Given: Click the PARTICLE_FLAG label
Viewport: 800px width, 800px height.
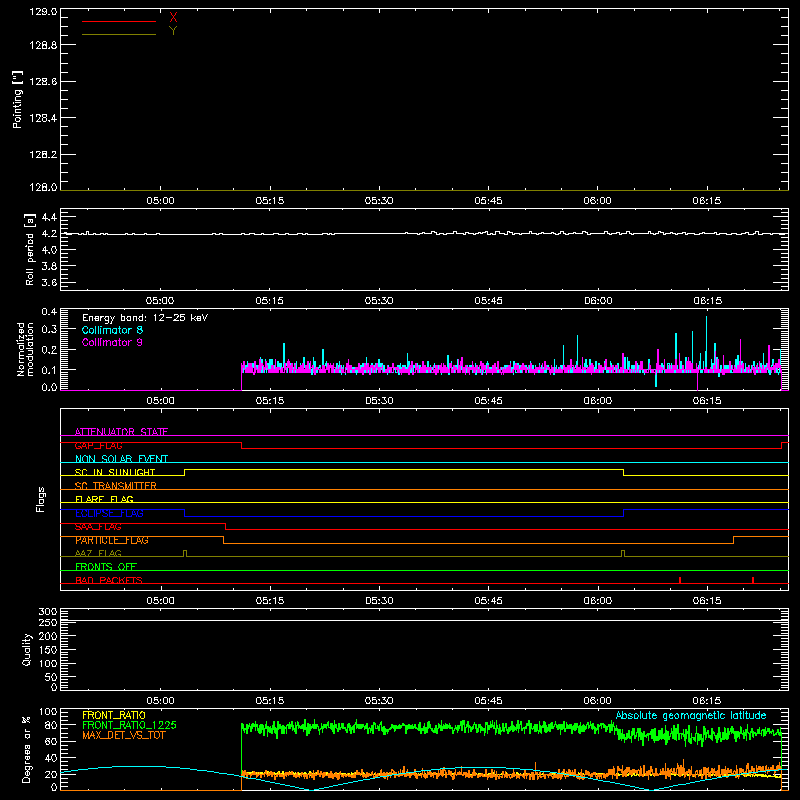Looking at the screenshot, I should click(112, 540).
